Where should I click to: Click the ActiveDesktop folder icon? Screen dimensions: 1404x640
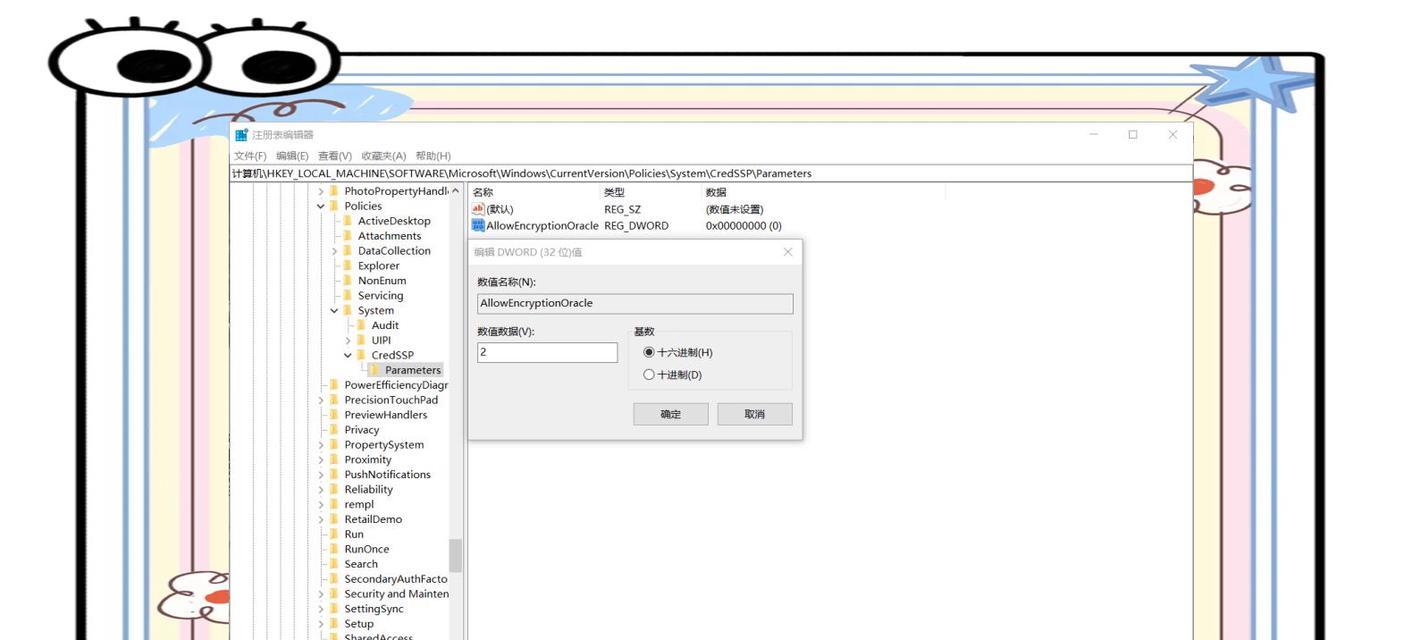(348, 221)
